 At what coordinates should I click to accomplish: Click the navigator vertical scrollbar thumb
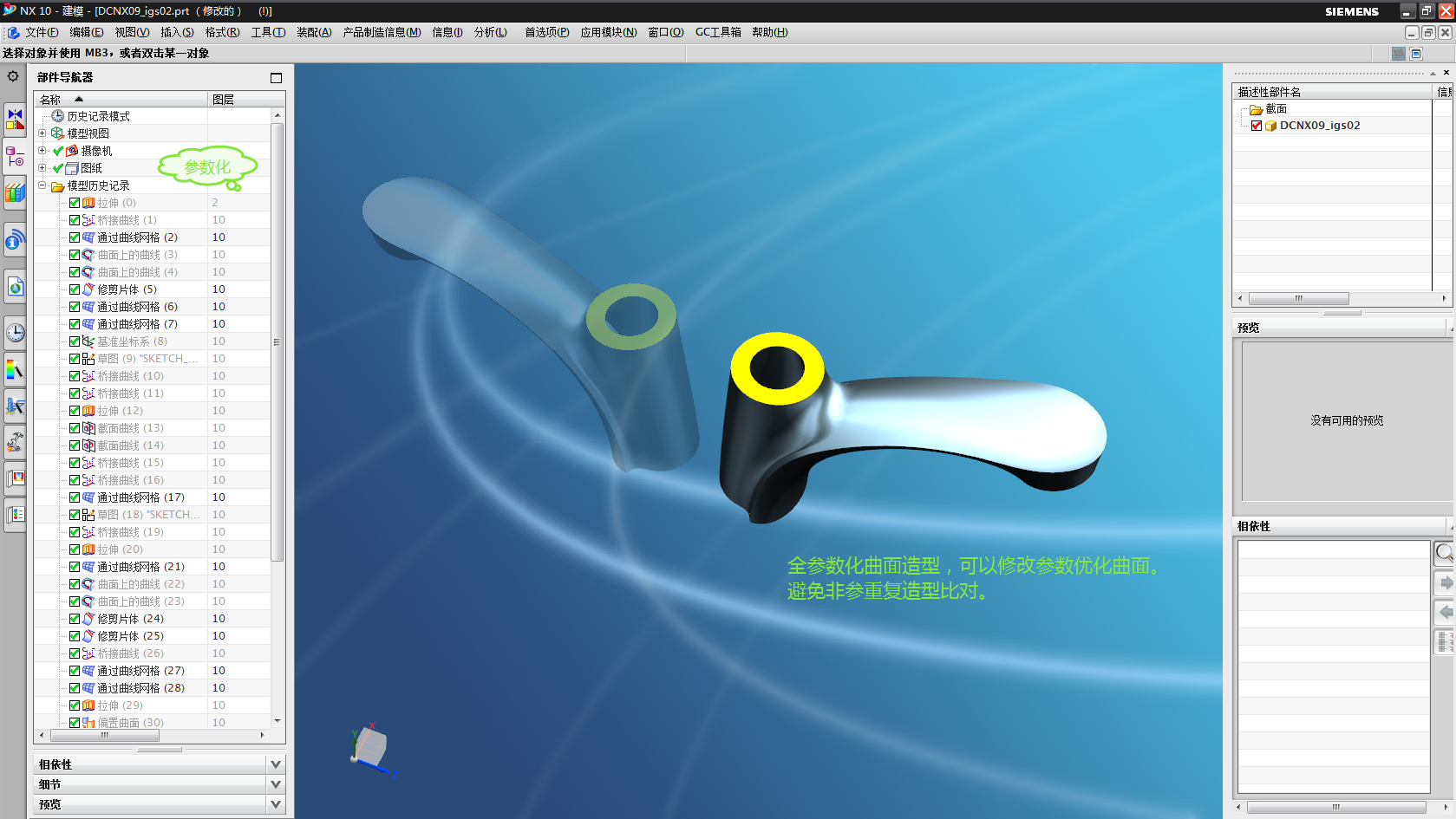pos(277,341)
